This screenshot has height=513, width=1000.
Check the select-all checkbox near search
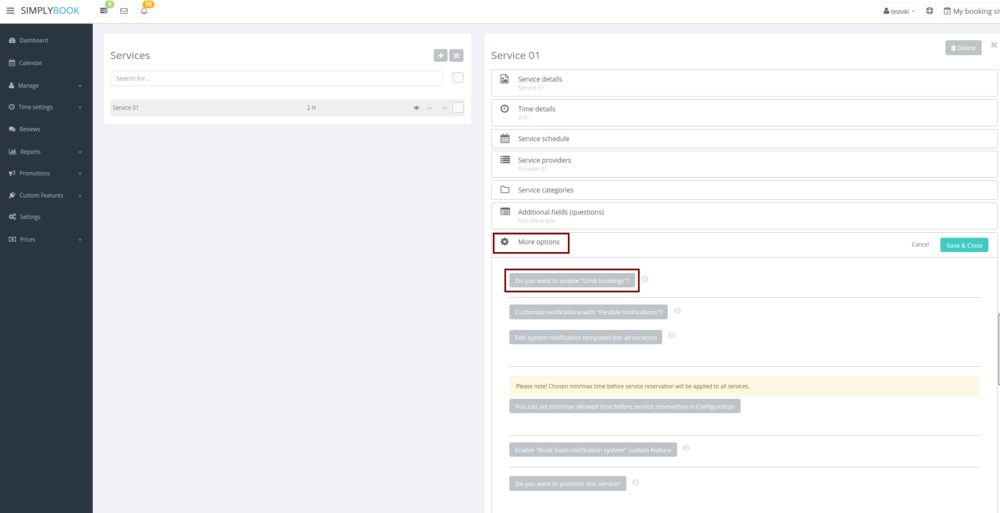[x=458, y=78]
